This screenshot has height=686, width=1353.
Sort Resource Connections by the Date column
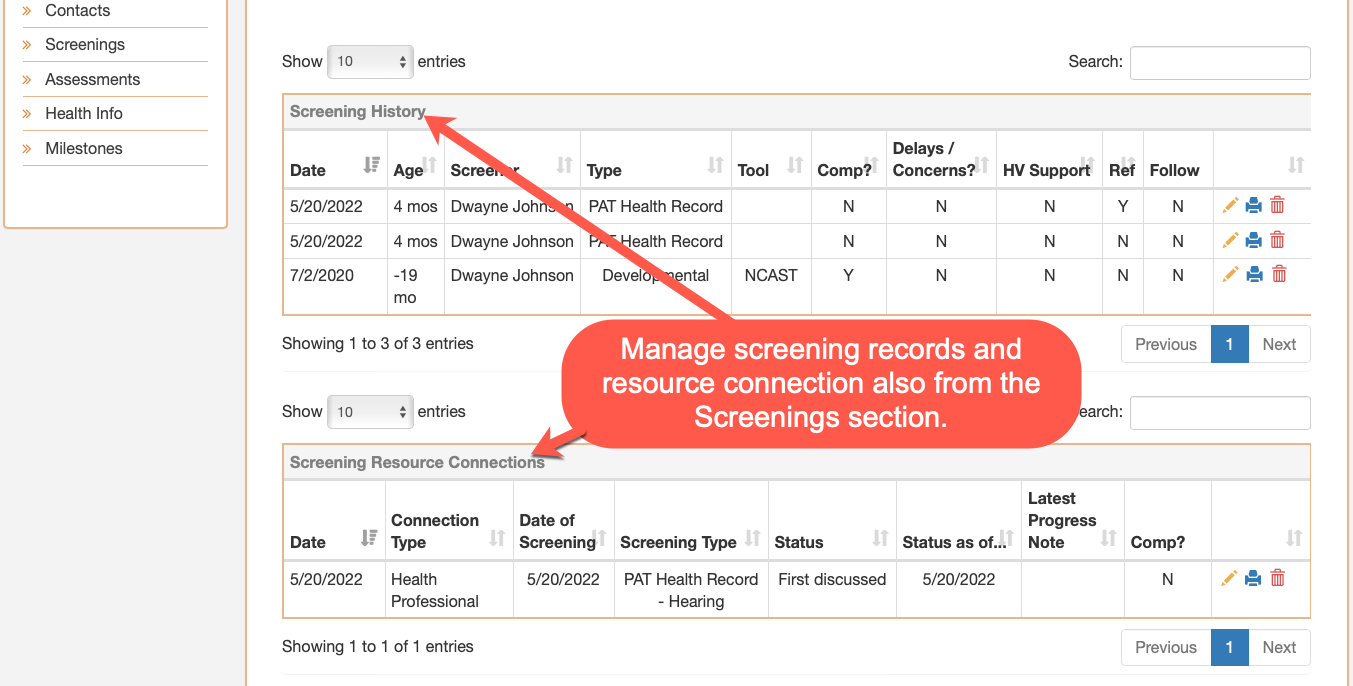coord(334,520)
